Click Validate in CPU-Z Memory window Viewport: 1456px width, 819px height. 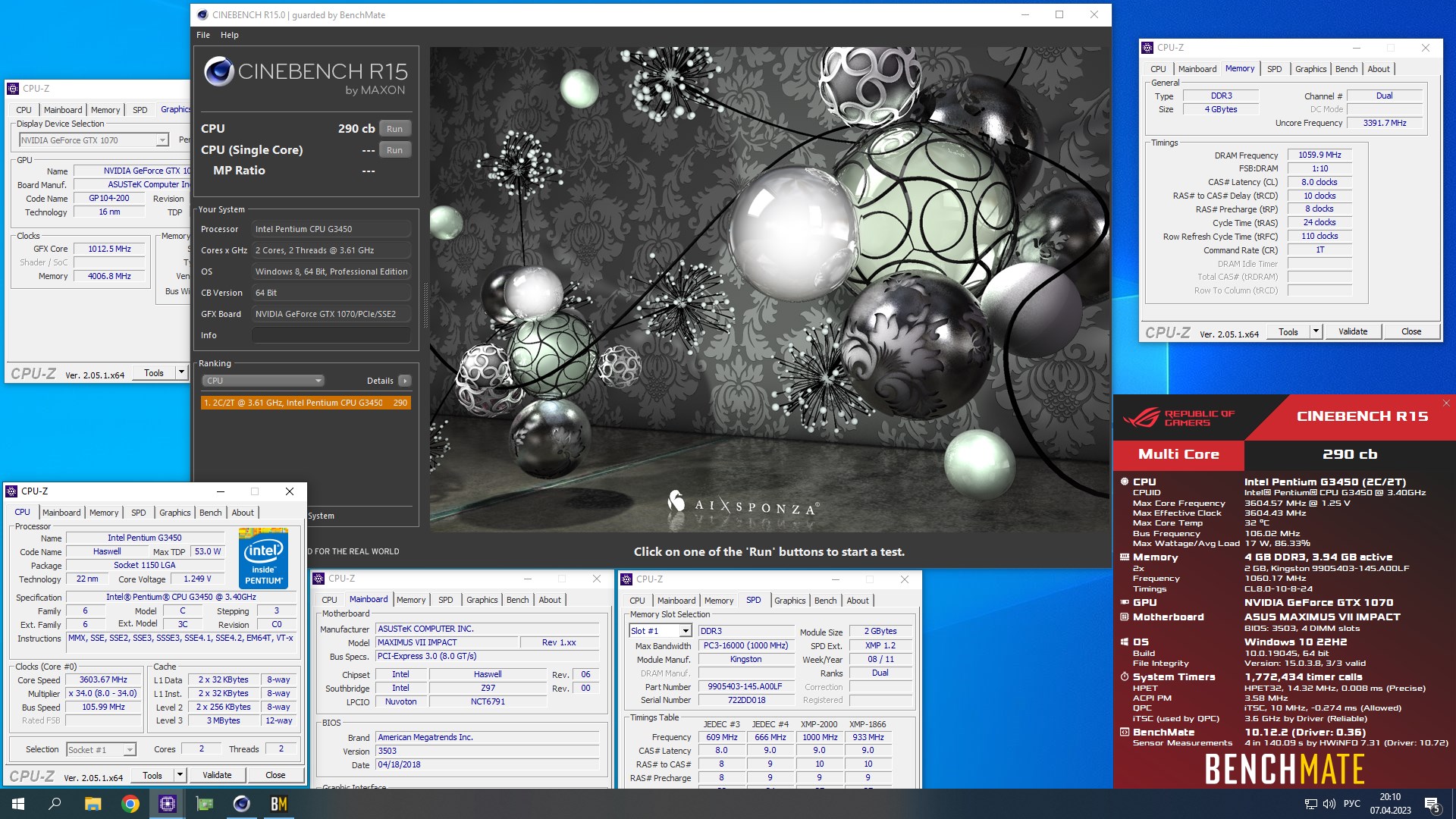[1353, 331]
